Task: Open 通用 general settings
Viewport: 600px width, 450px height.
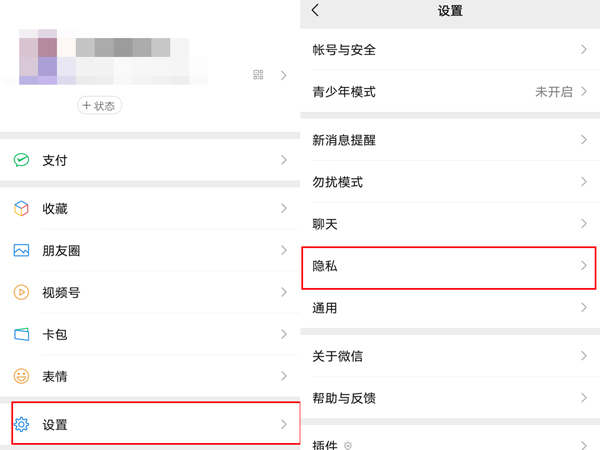Action: (448, 309)
